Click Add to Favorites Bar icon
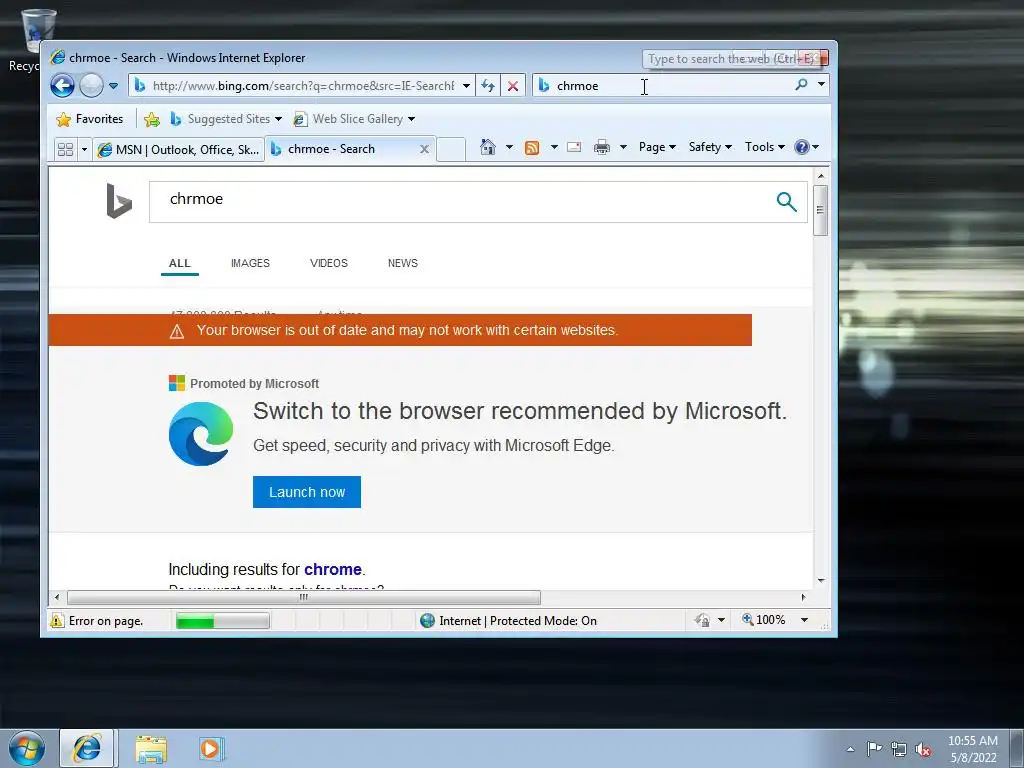Image resolution: width=1024 pixels, height=768 pixels. click(152, 119)
